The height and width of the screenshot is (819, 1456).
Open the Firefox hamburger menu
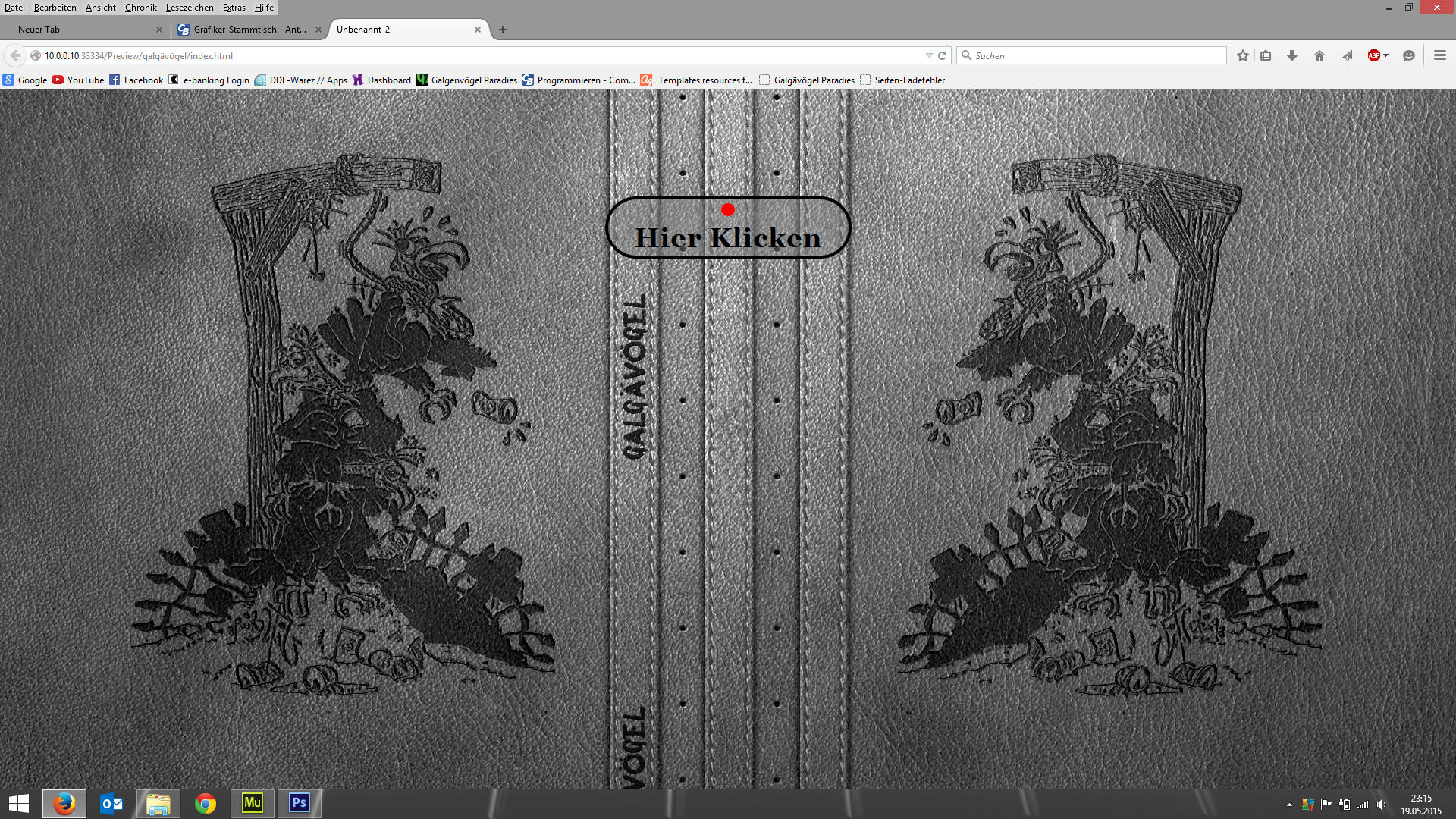tap(1440, 55)
